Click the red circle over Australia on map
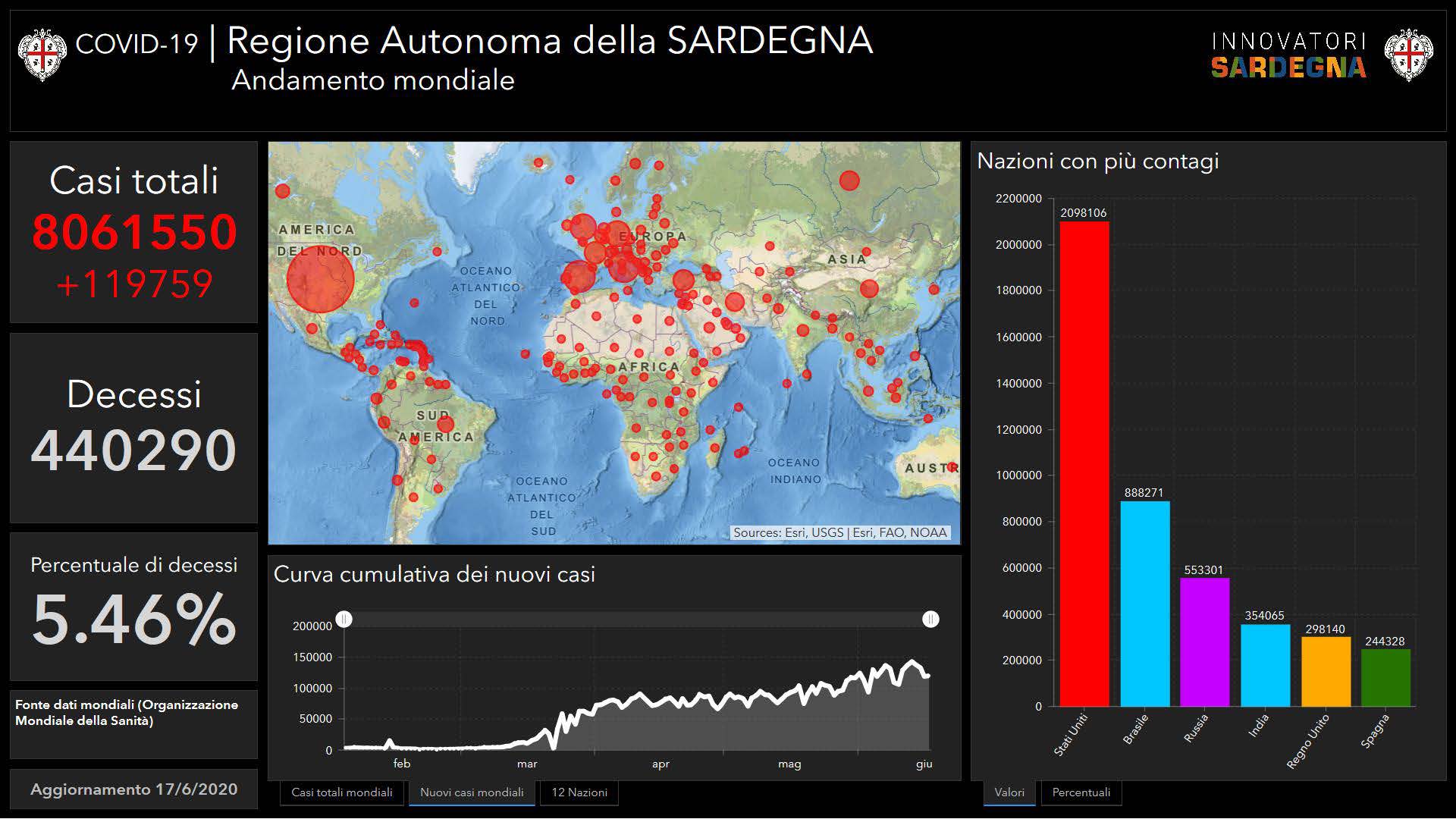This screenshot has height=819, width=1456. (952, 467)
